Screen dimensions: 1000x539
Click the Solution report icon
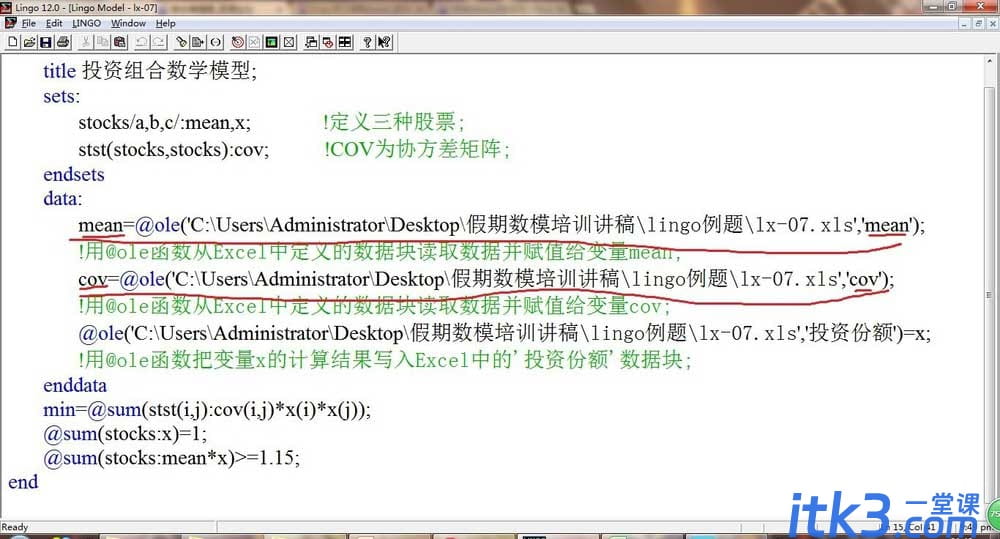click(254, 42)
